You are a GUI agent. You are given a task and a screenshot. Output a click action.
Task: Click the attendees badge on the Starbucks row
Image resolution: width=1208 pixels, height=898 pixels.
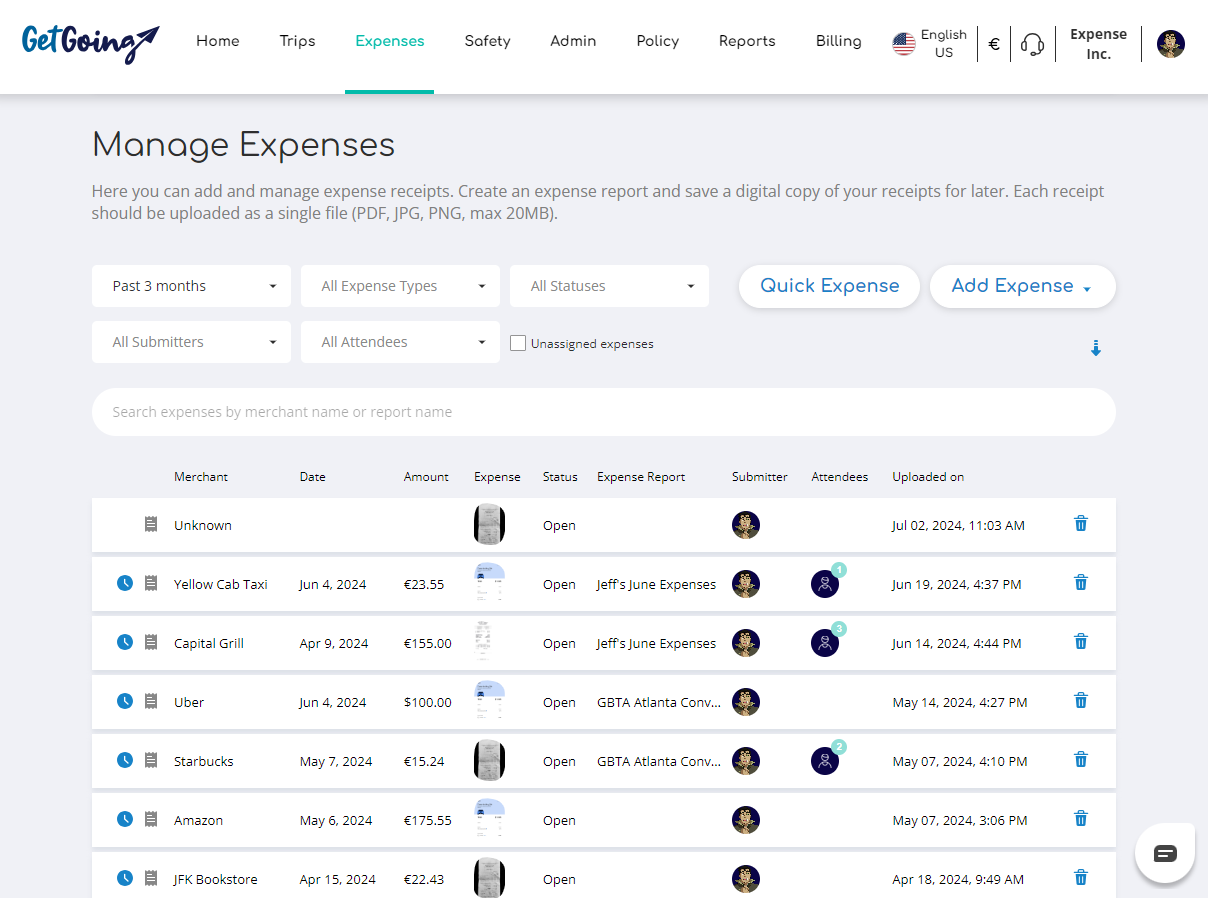[825, 760]
